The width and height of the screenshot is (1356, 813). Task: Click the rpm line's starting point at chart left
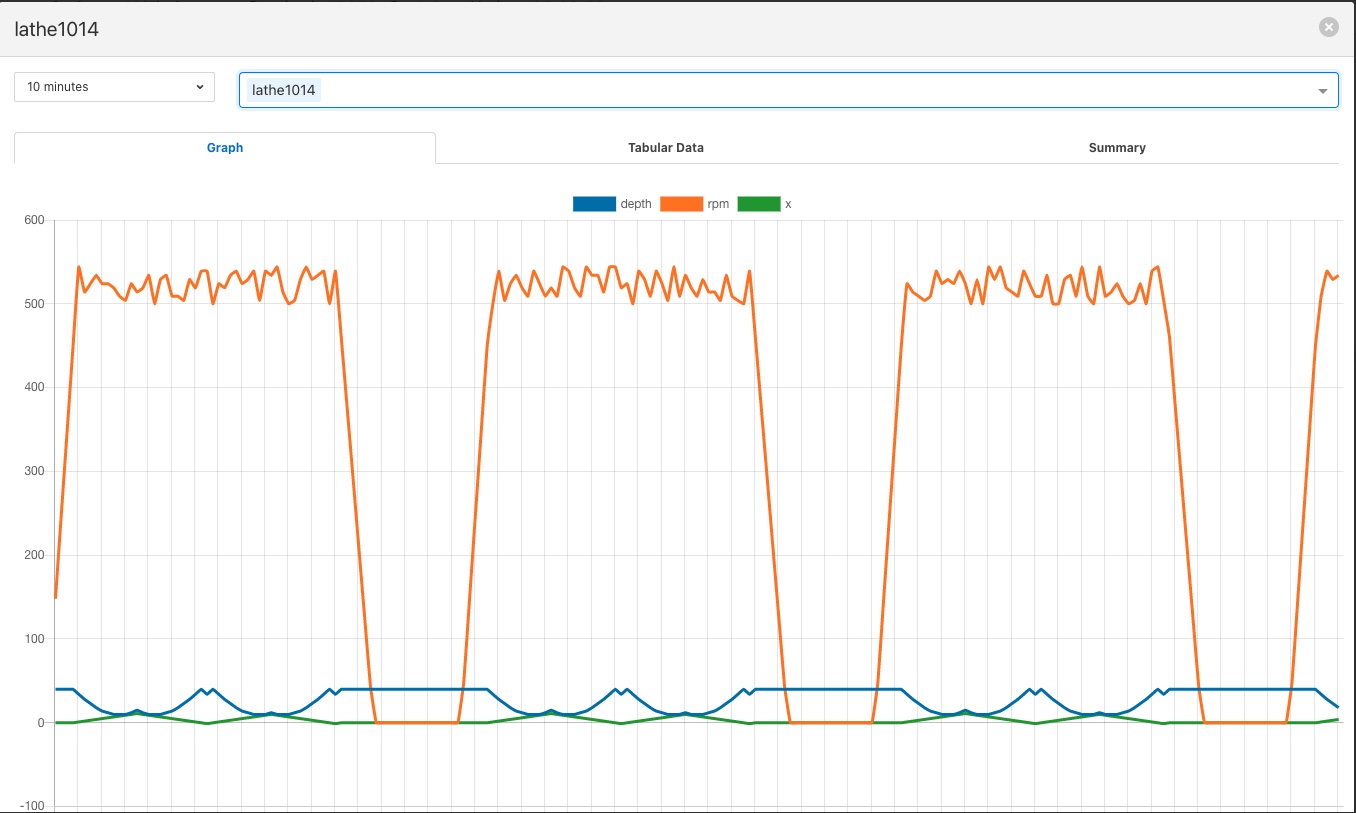point(56,597)
